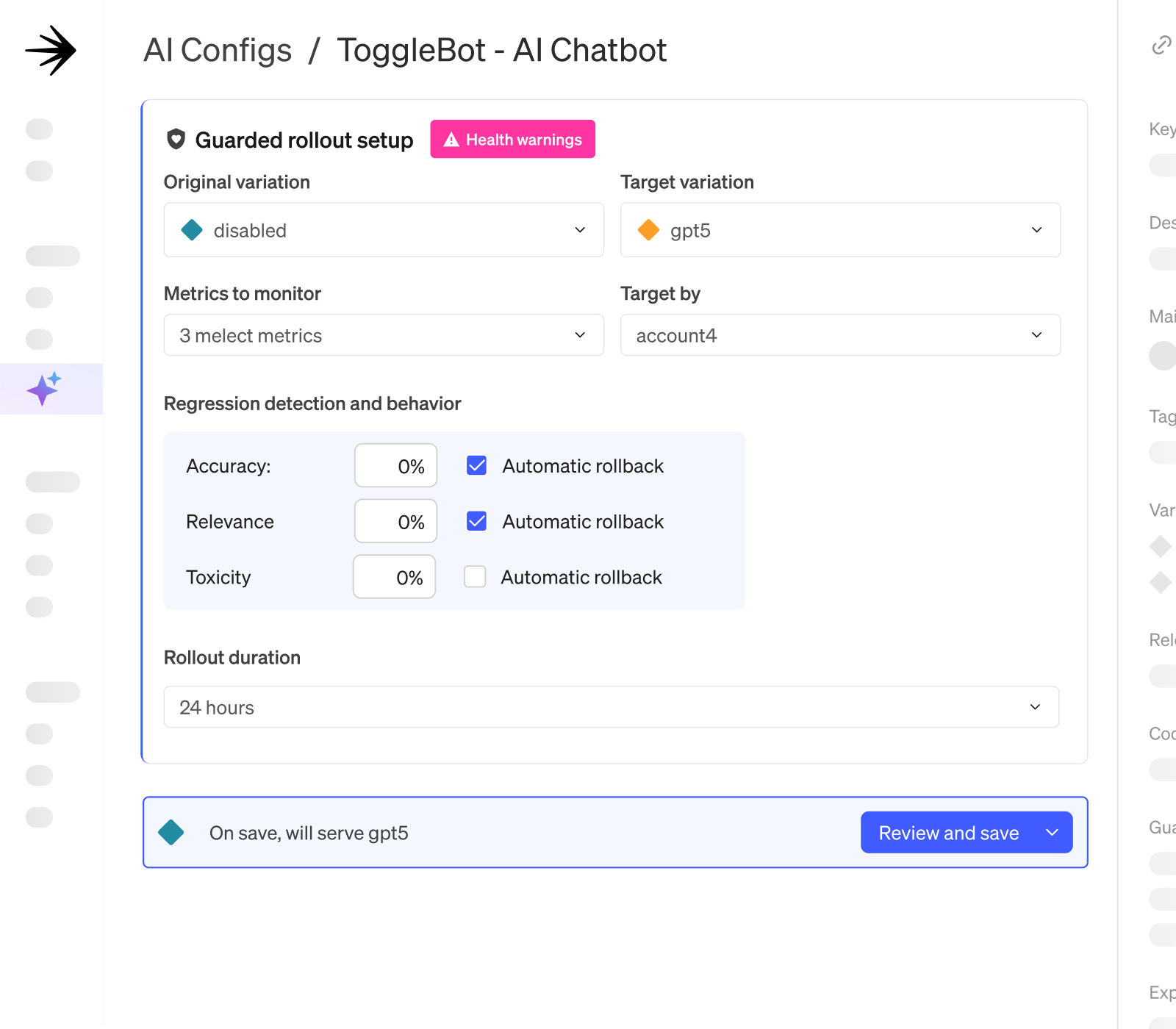Click the guarded rollout shield icon
Image resolution: width=1176 pixels, height=1029 pixels.
click(176, 139)
